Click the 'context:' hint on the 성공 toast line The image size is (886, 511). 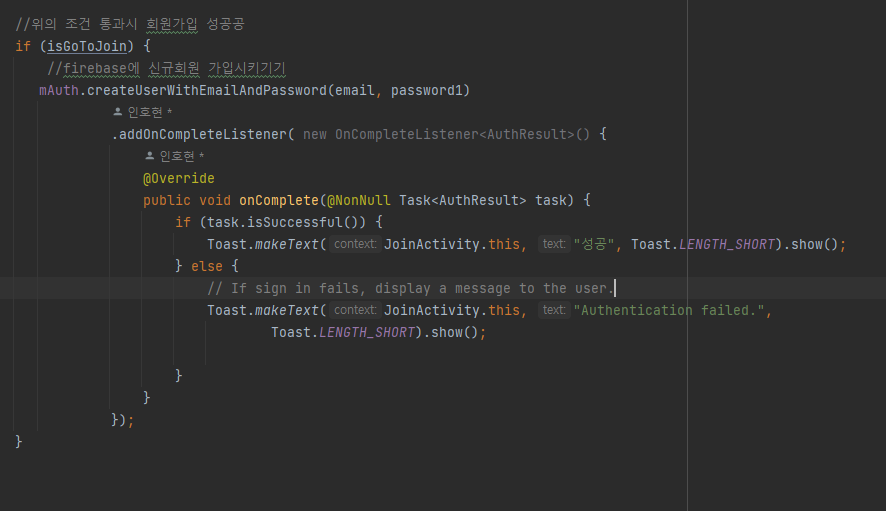pos(355,244)
